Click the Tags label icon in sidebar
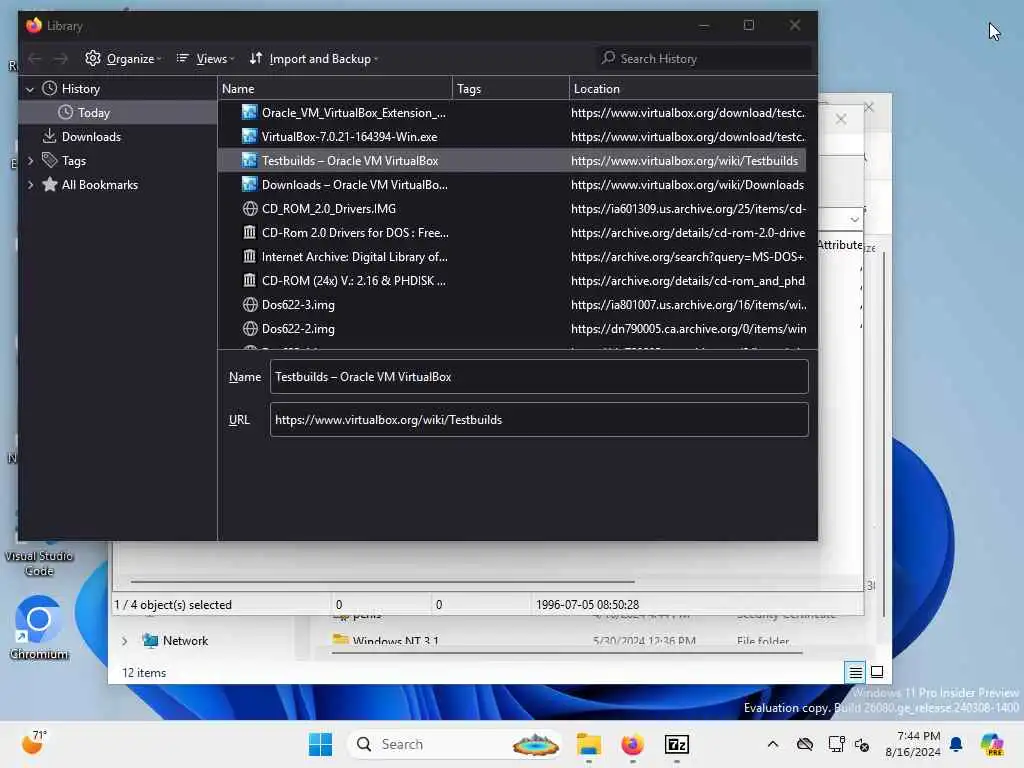The image size is (1024, 768). click(50, 160)
